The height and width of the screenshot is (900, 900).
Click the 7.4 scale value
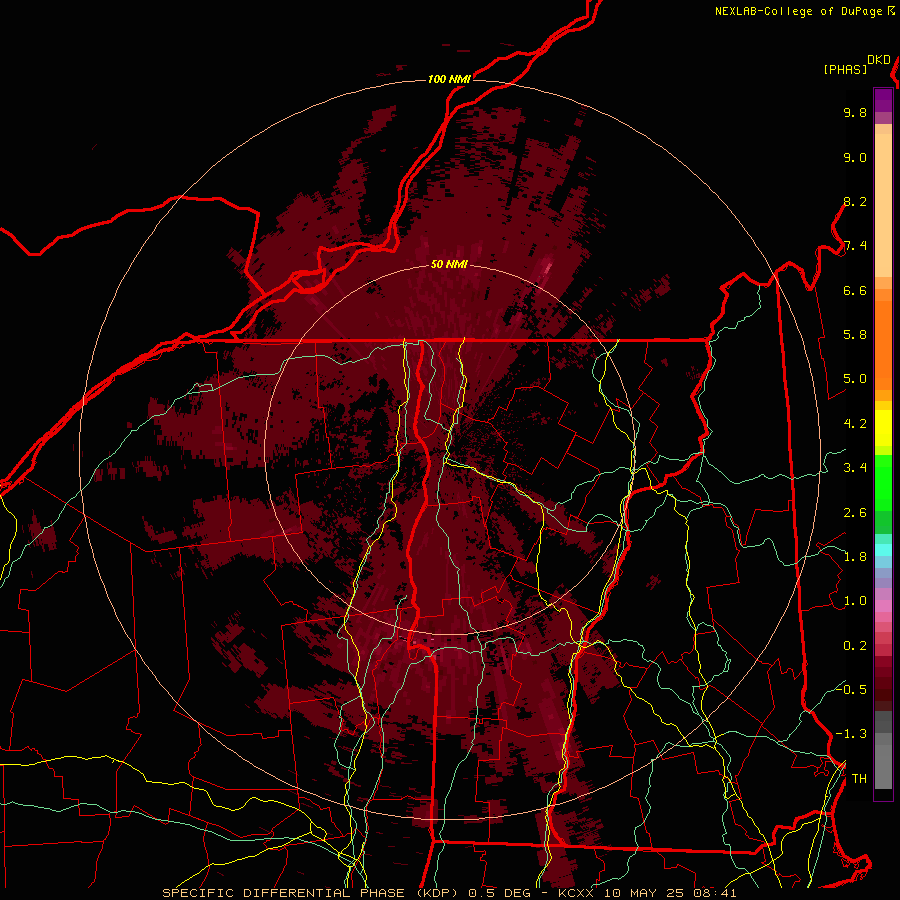(x=855, y=246)
